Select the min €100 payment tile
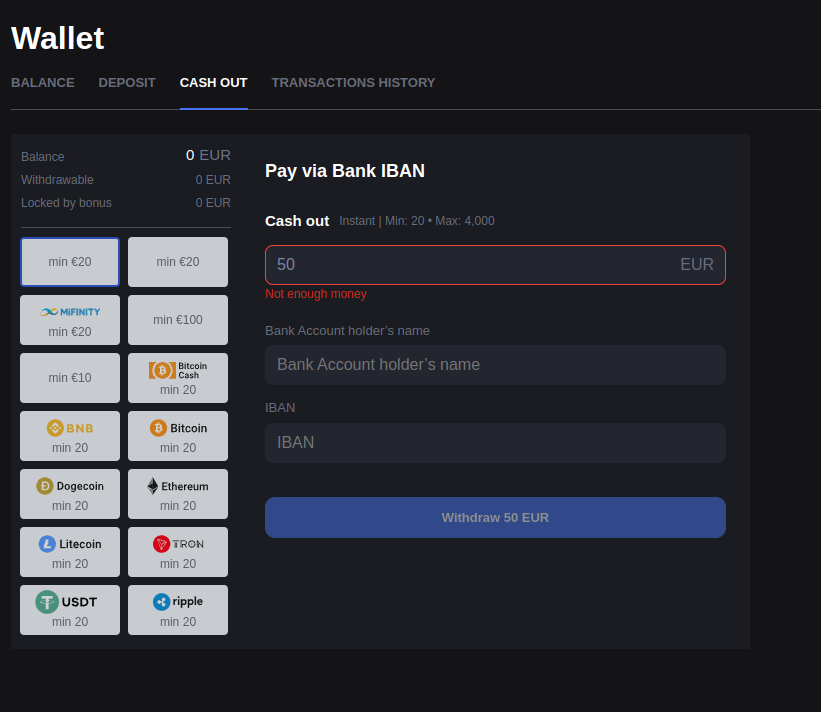This screenshot has height=712, width=821. point(178,320)
